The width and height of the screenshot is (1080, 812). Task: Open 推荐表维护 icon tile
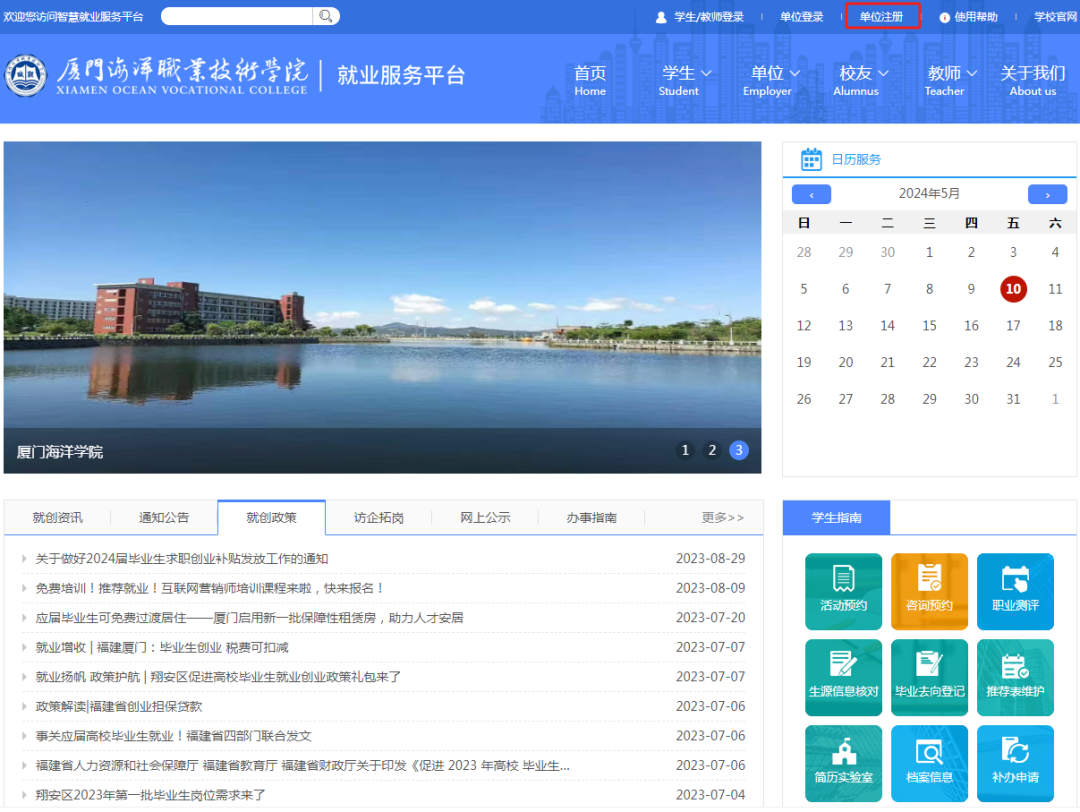pyautogui.click(x=1015, y=677)
